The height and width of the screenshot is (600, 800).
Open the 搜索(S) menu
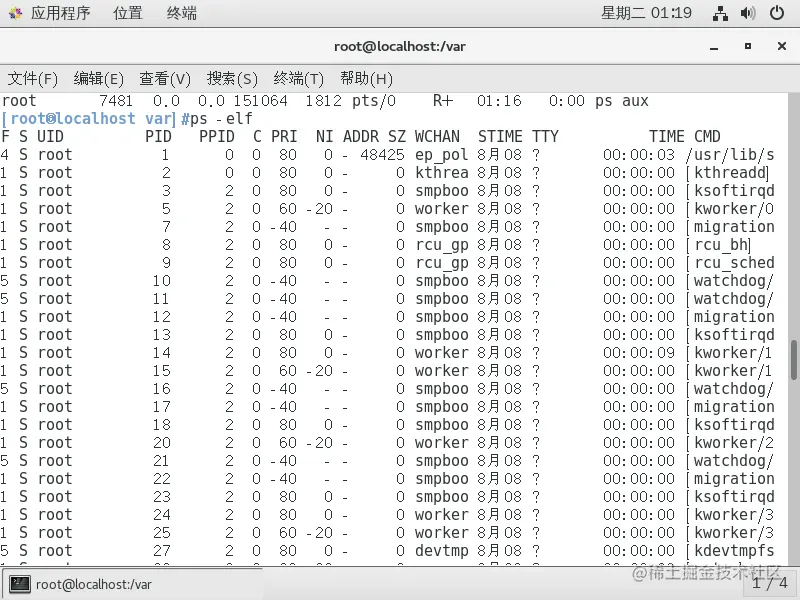[232, 79]
